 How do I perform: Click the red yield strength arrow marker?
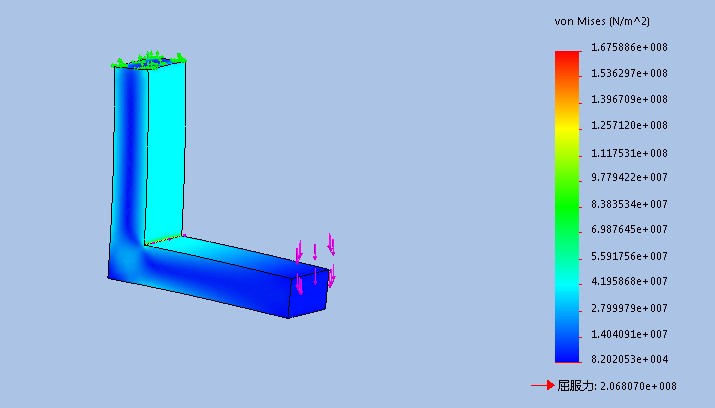[543, 386]
